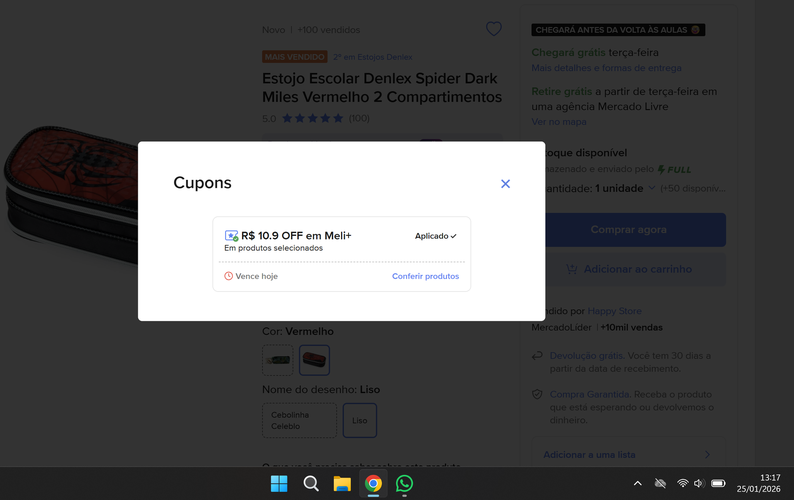Open 'Mais detalhes e formas de entrega'
This screenshot has height=500, width=794.
(x=606, y=68)
